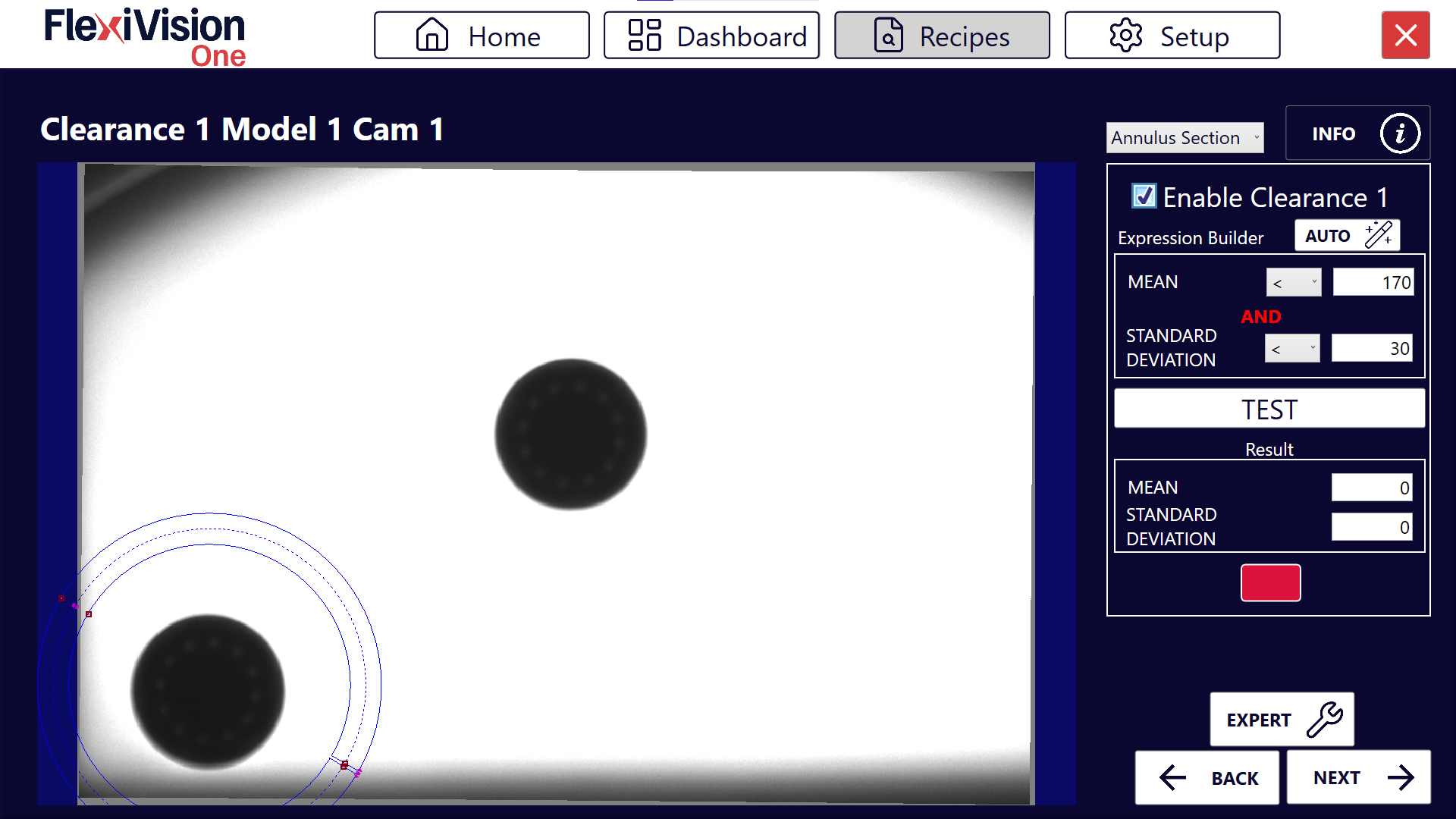Open the Annulus Section dropdown

point(1185,138)
